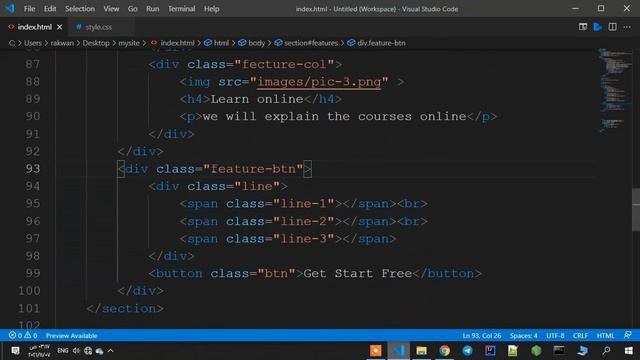Split the editor right

pyautogui.click(x=612, y=27)
